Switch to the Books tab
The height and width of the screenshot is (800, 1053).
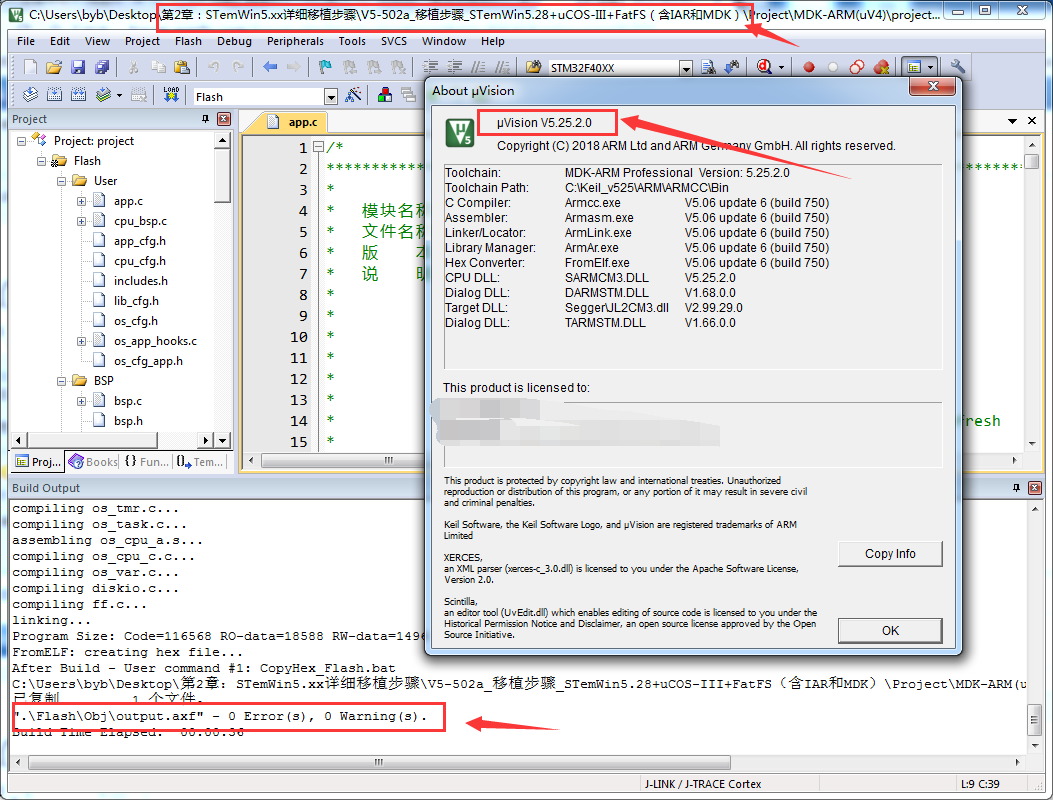[93, 461]
